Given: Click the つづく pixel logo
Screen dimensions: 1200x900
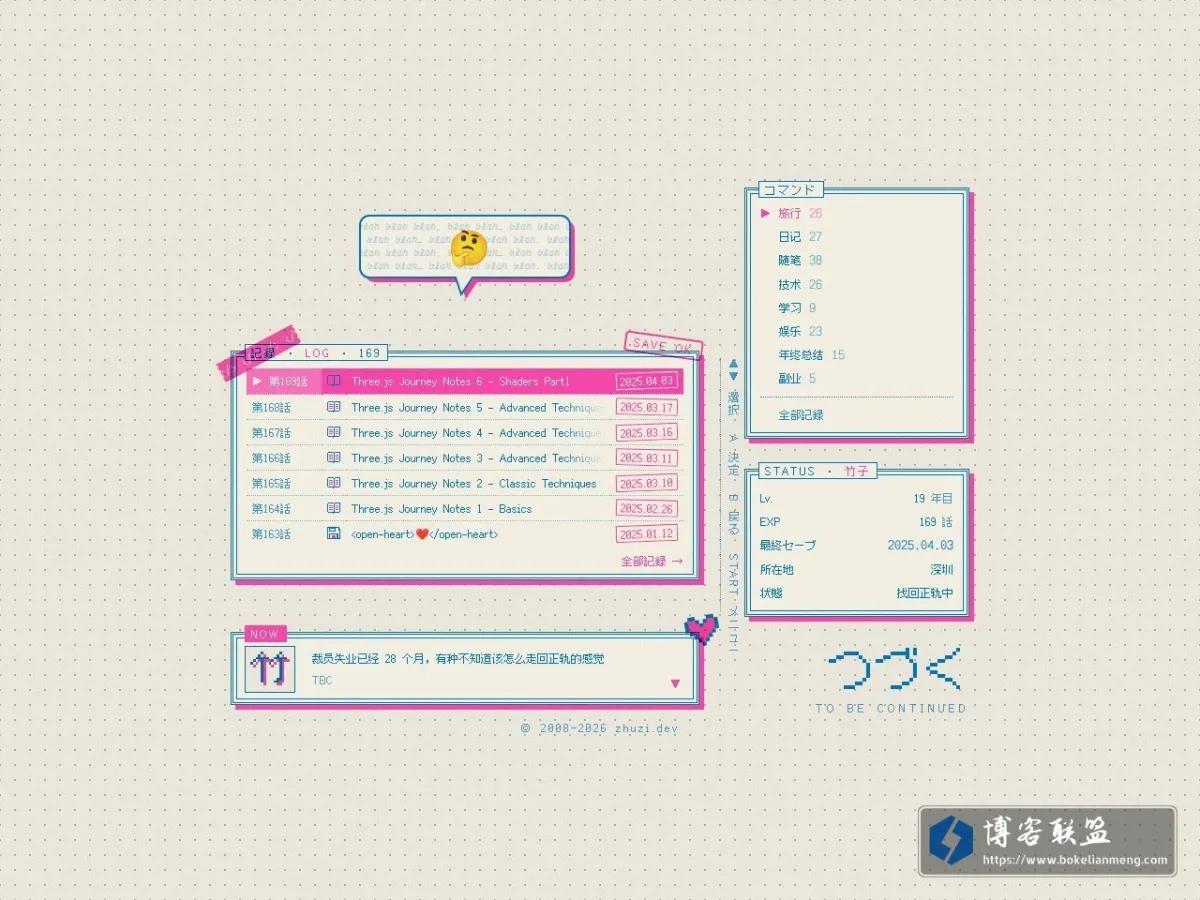Looking at the screenshot, I should 893,669.
